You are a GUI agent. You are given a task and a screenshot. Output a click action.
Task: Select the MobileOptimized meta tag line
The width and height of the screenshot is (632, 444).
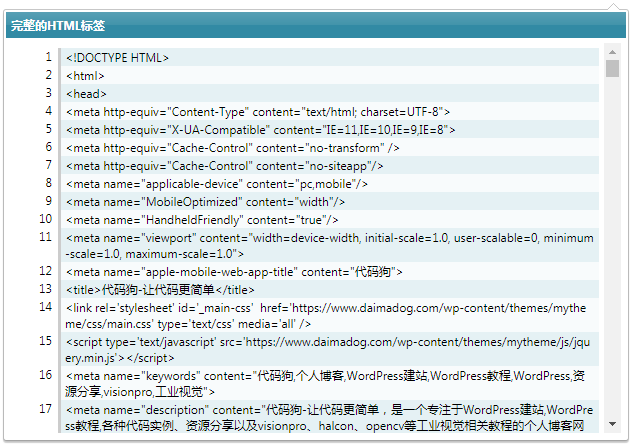point(205,202)
